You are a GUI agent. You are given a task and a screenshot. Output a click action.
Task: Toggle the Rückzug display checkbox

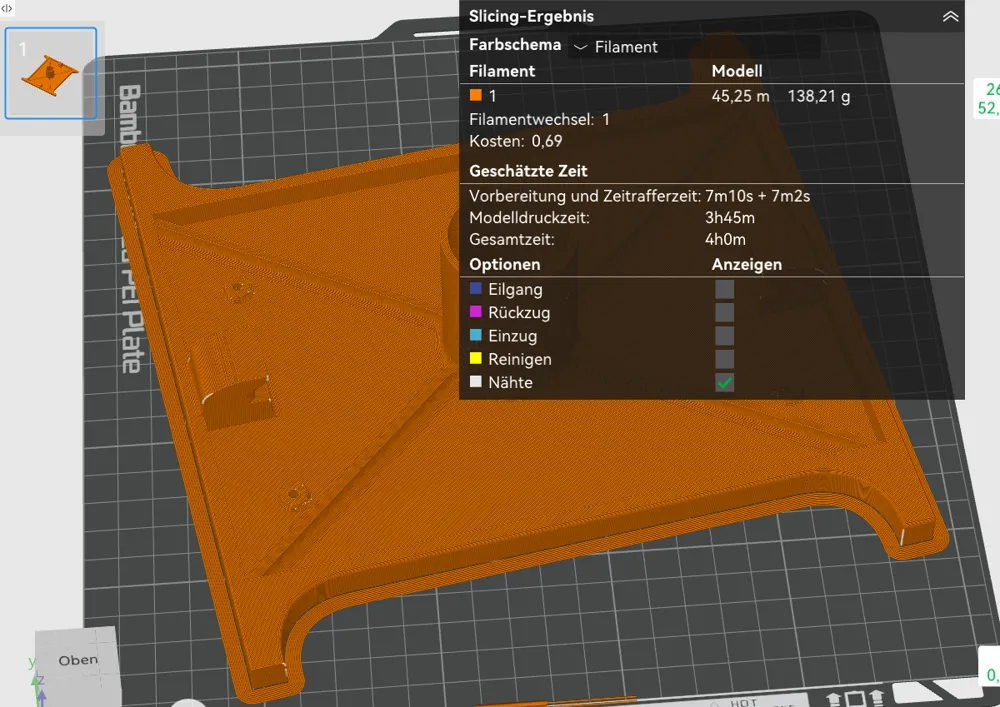(x=724, y=312)
